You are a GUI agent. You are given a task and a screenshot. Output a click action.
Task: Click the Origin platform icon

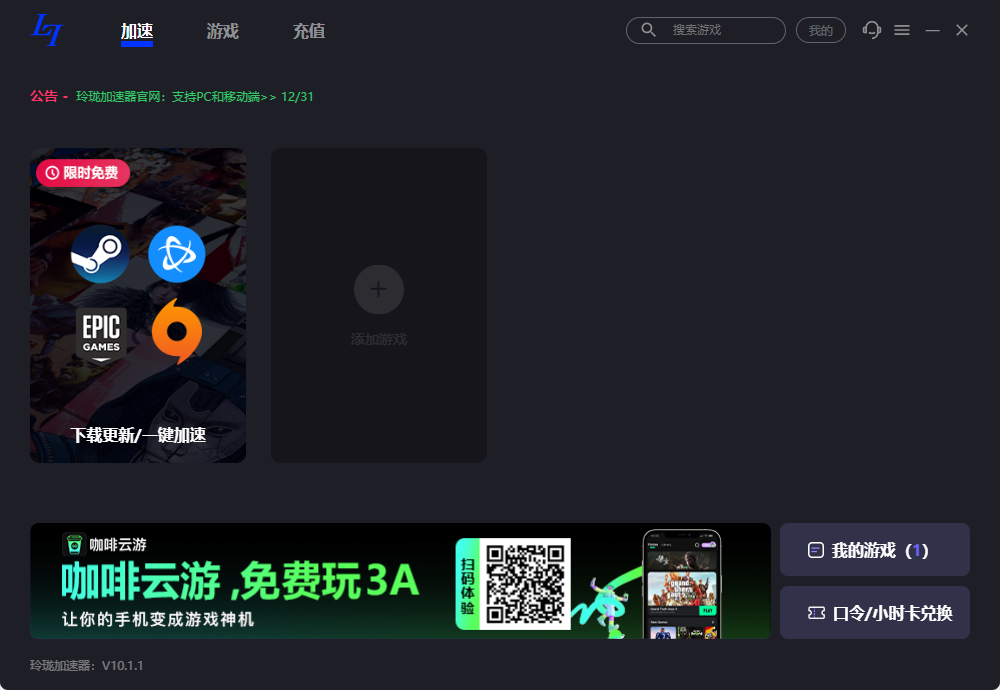click(177, 332)
